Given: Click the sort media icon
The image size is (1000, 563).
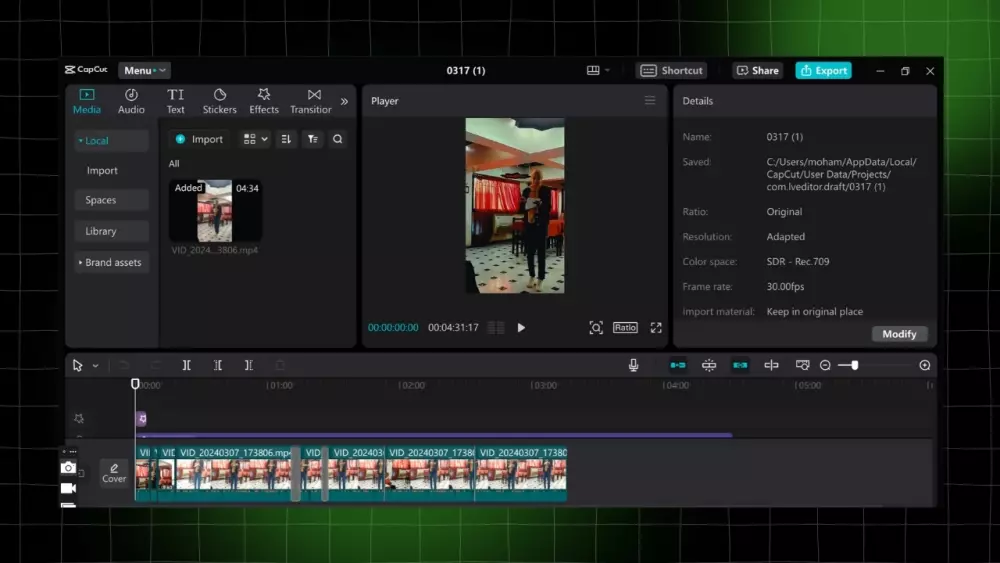Looking at the screenshot, I should (286, 140).
